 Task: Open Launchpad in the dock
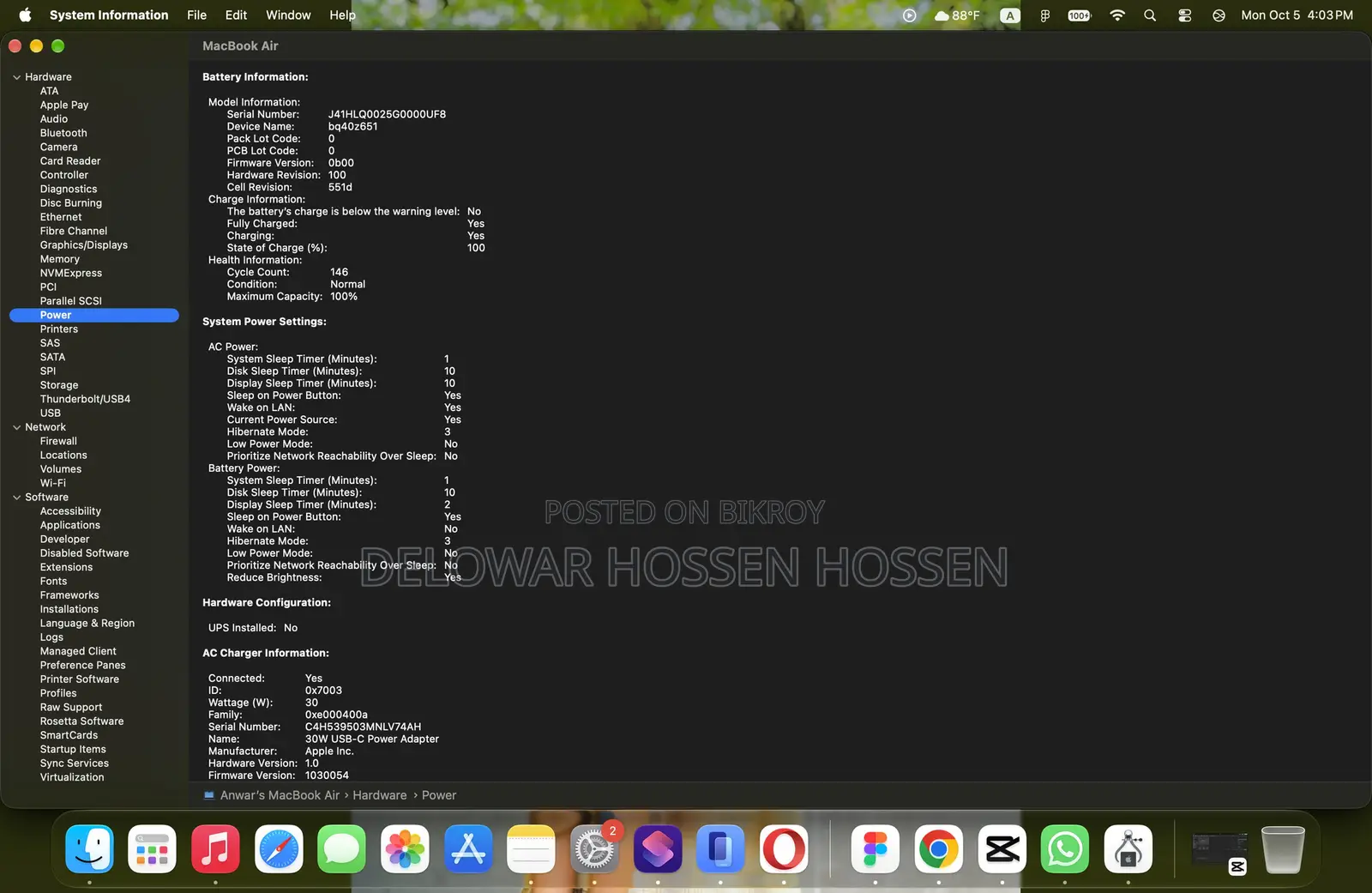point(153,849)
